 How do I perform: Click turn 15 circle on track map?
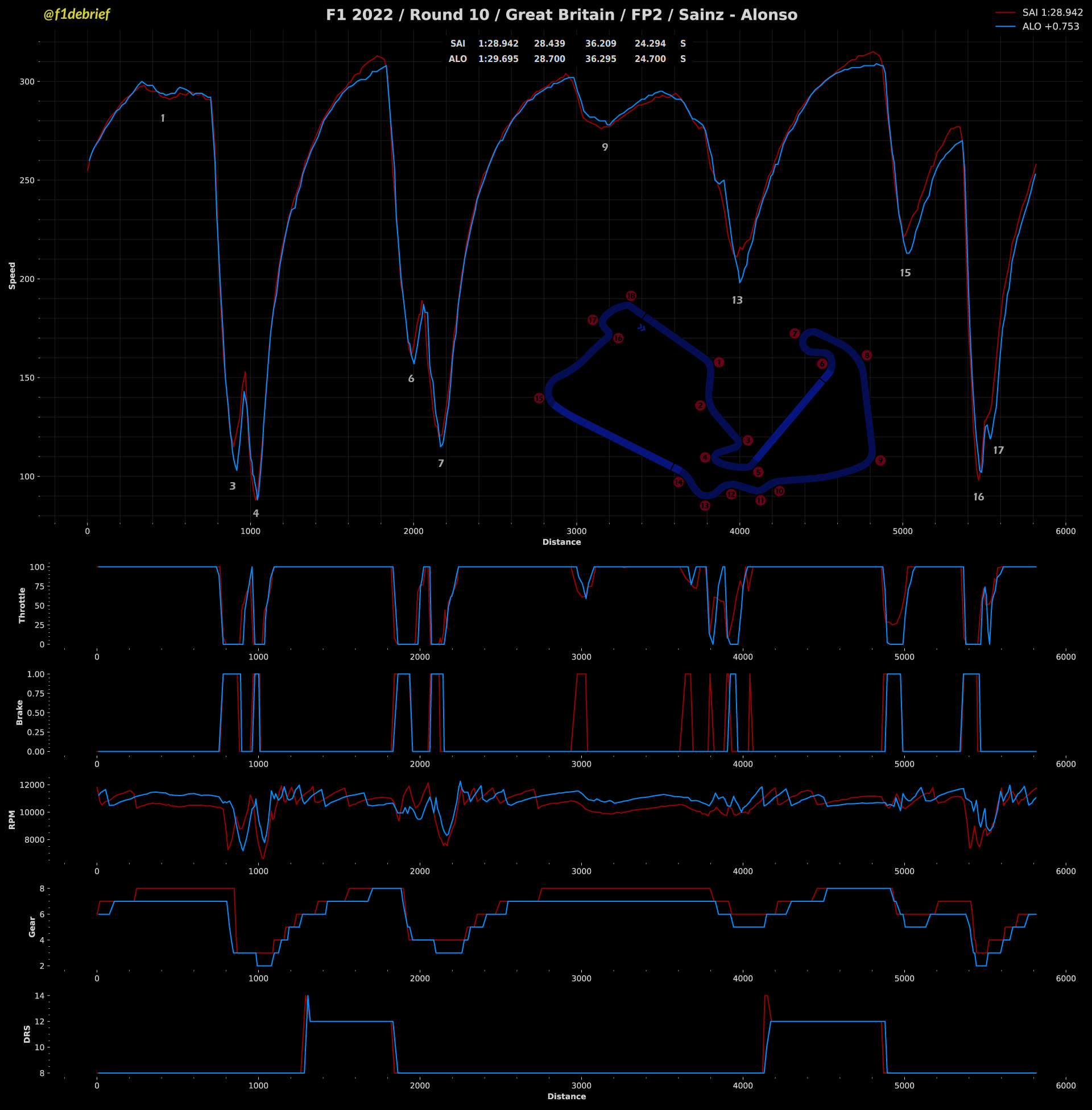(x=539, y=399)
